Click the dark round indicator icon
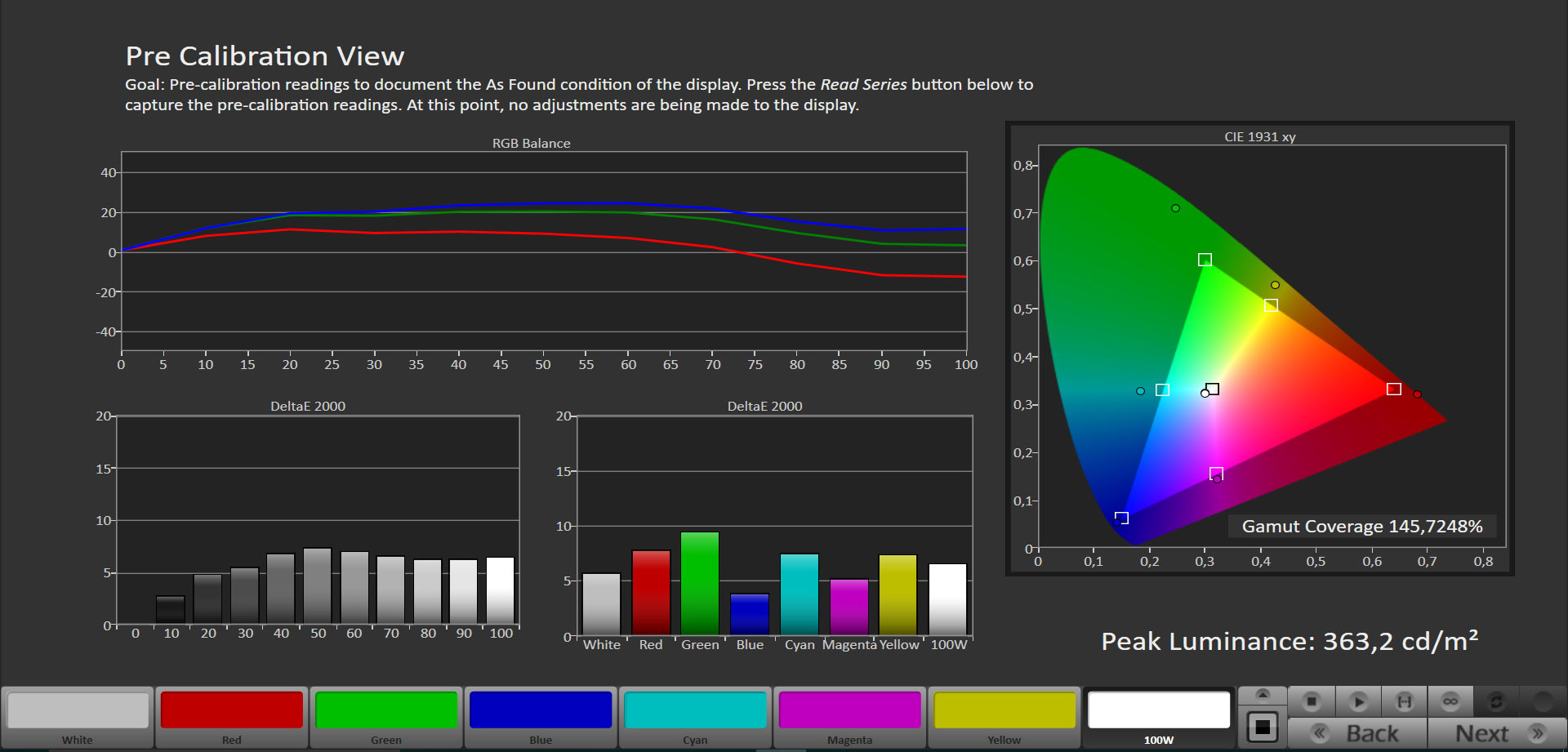Screen dimensions: 1568x752 click(1543, 701)
